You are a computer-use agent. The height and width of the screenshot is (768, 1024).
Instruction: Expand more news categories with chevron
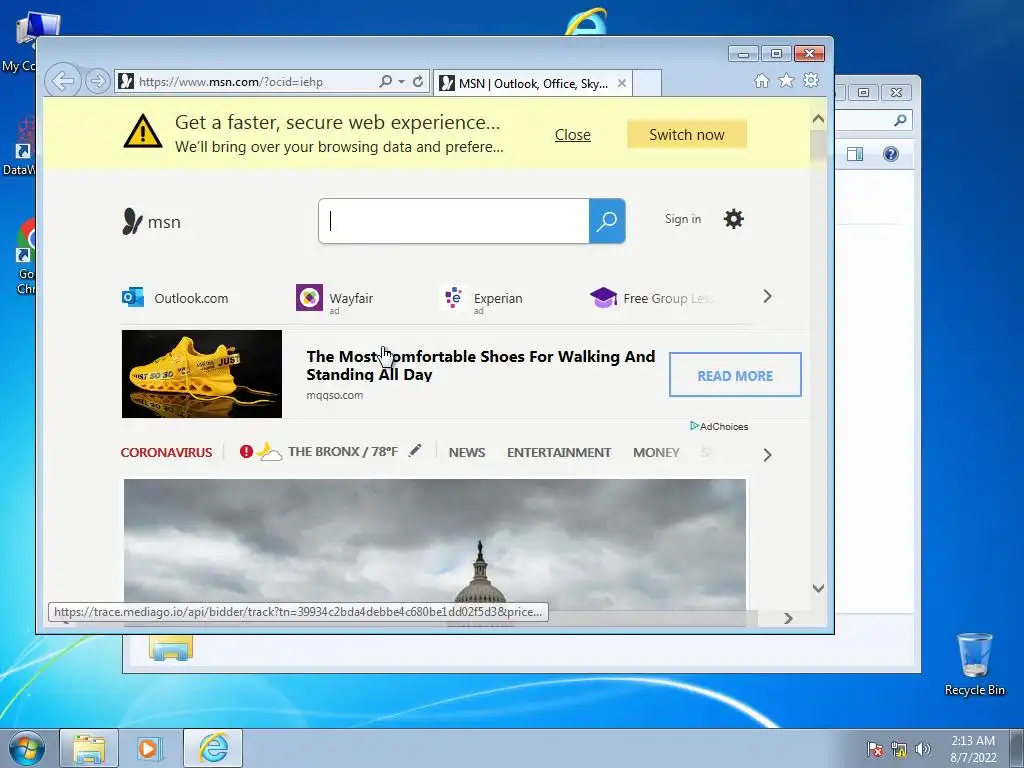767,455
